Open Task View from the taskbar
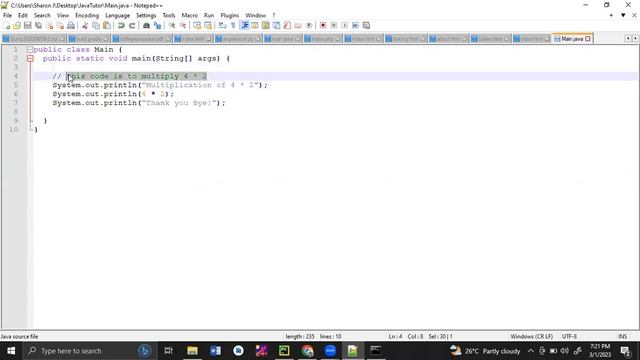The width and height of the screenshot is (640, 360). [x=168, y=351]
